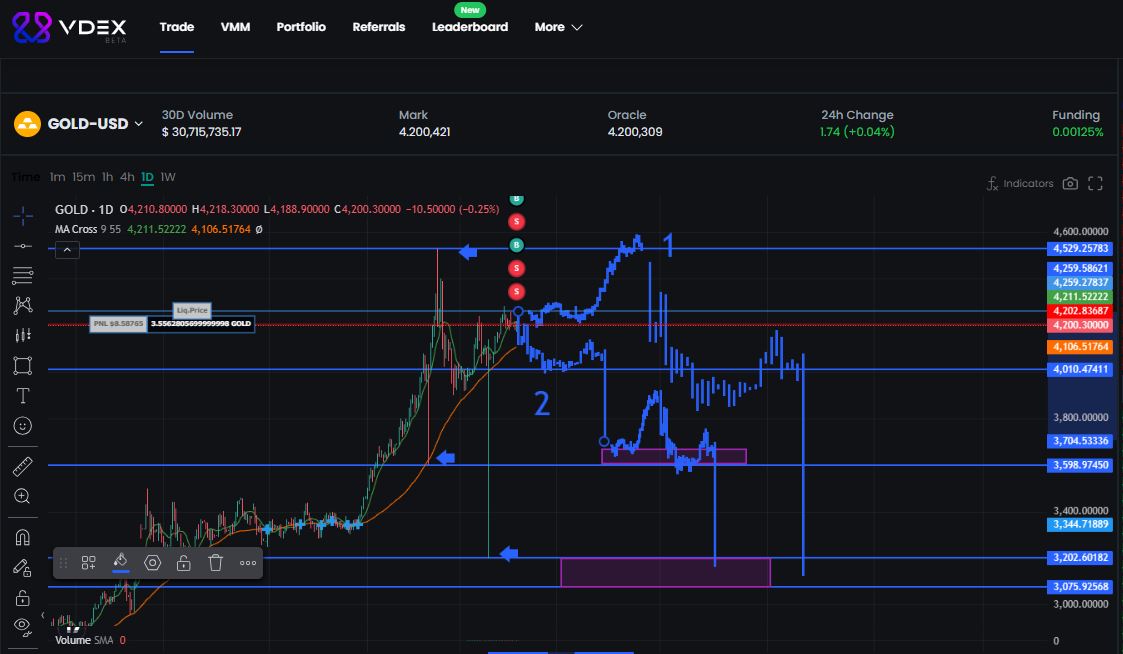1123x654 pixels.
Task: Open the Referrals page
Action: point(378,27)
